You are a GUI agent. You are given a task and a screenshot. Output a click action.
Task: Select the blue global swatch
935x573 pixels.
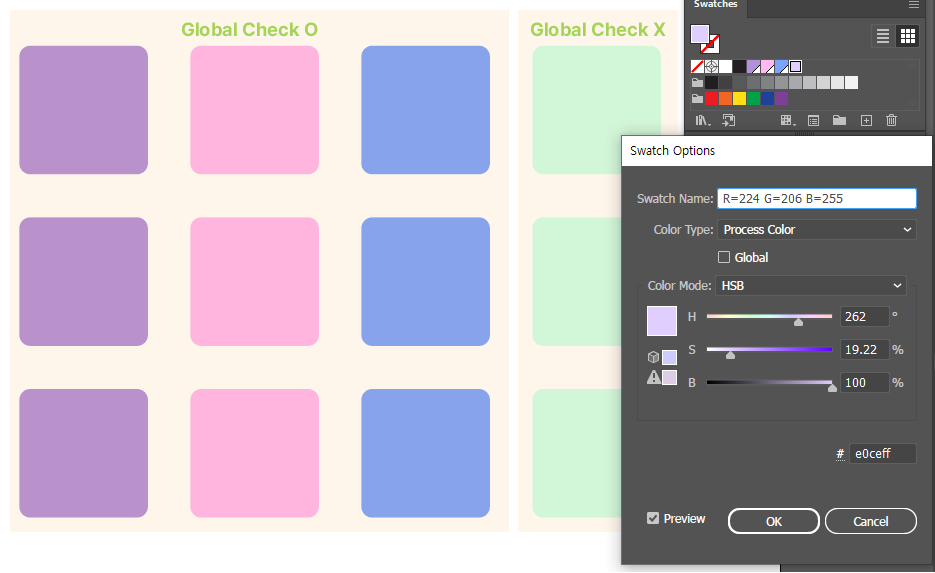tap(781, 66)
